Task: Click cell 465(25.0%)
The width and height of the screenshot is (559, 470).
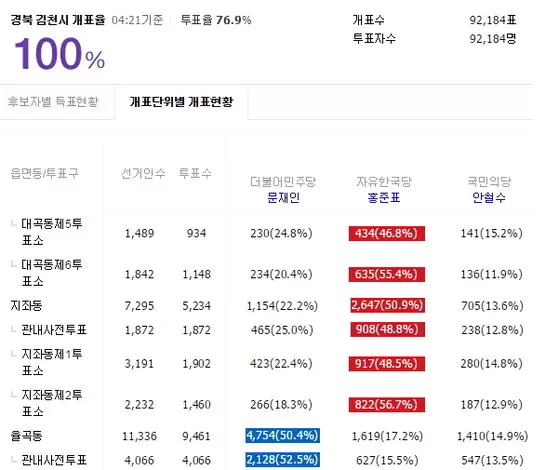Action: pyautogui.click(x=282, y=330)
